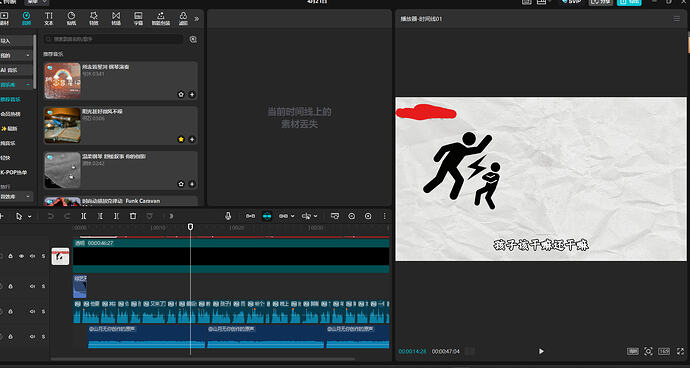Redo the last undone edit
Viewport: 690px width, 368px height.
67,216
